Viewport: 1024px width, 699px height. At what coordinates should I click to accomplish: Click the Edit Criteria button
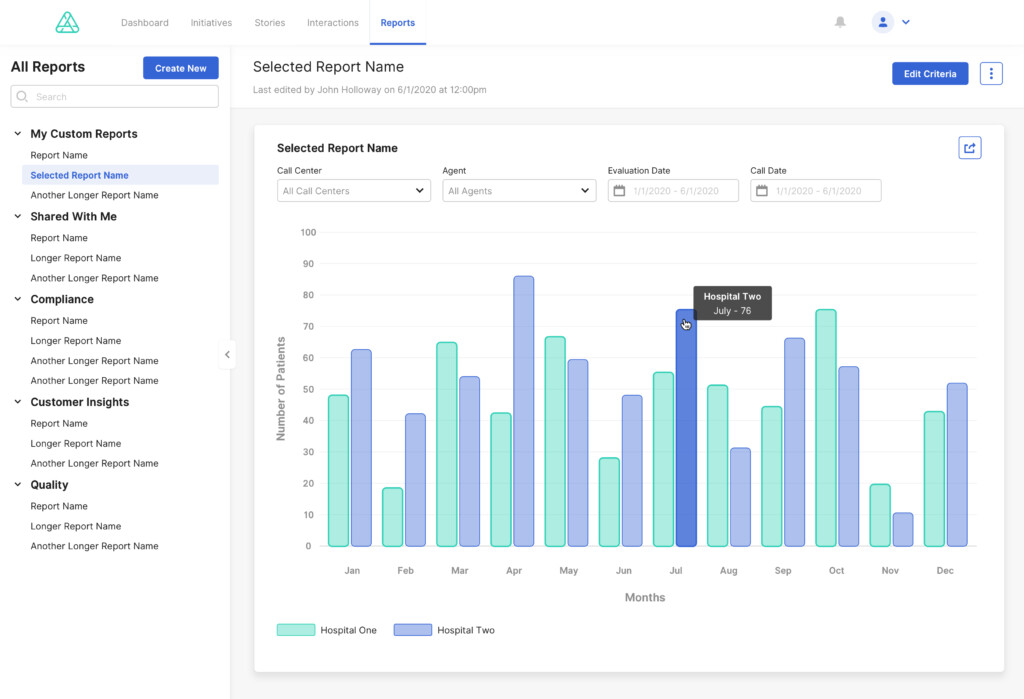[x=930, y=73]
